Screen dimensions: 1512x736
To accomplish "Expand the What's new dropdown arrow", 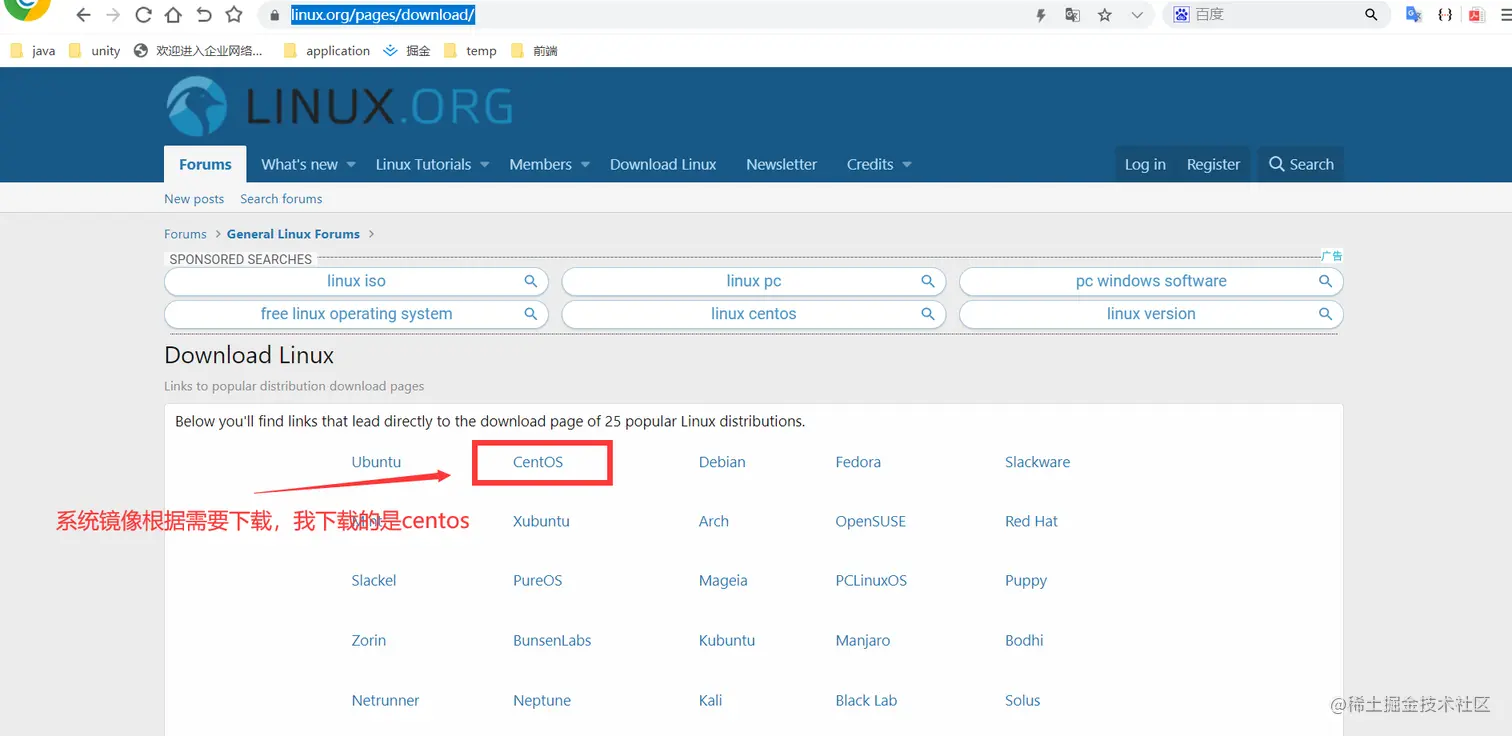I will pyautogui.click(x=351, y=165).
